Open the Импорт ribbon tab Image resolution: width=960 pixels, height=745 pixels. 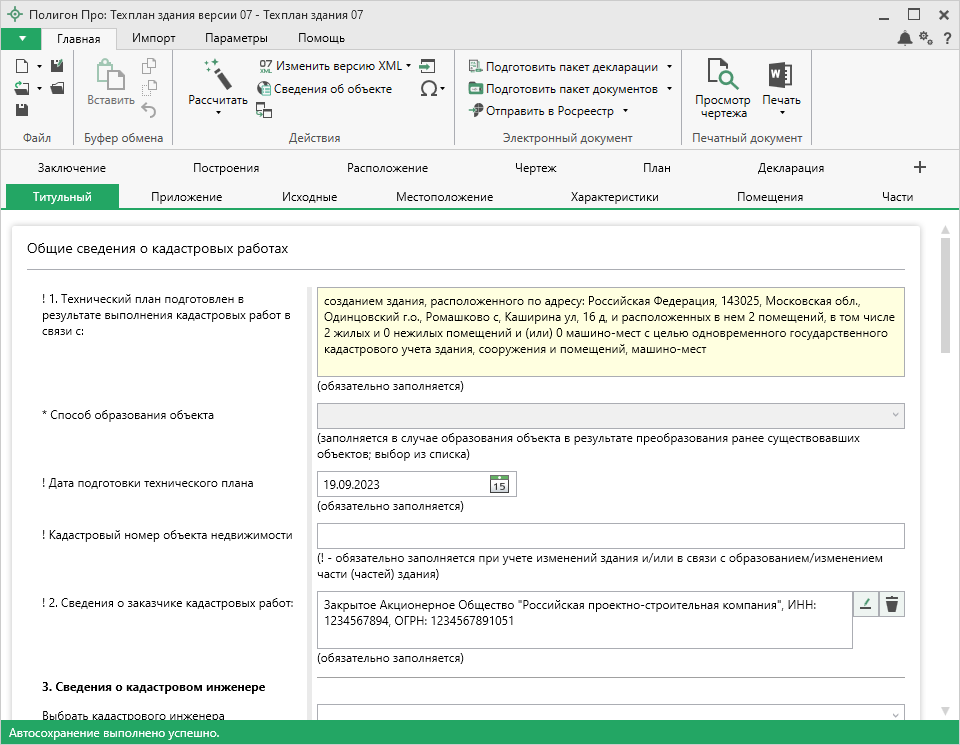pyautogui.click(x=153, y=38)
